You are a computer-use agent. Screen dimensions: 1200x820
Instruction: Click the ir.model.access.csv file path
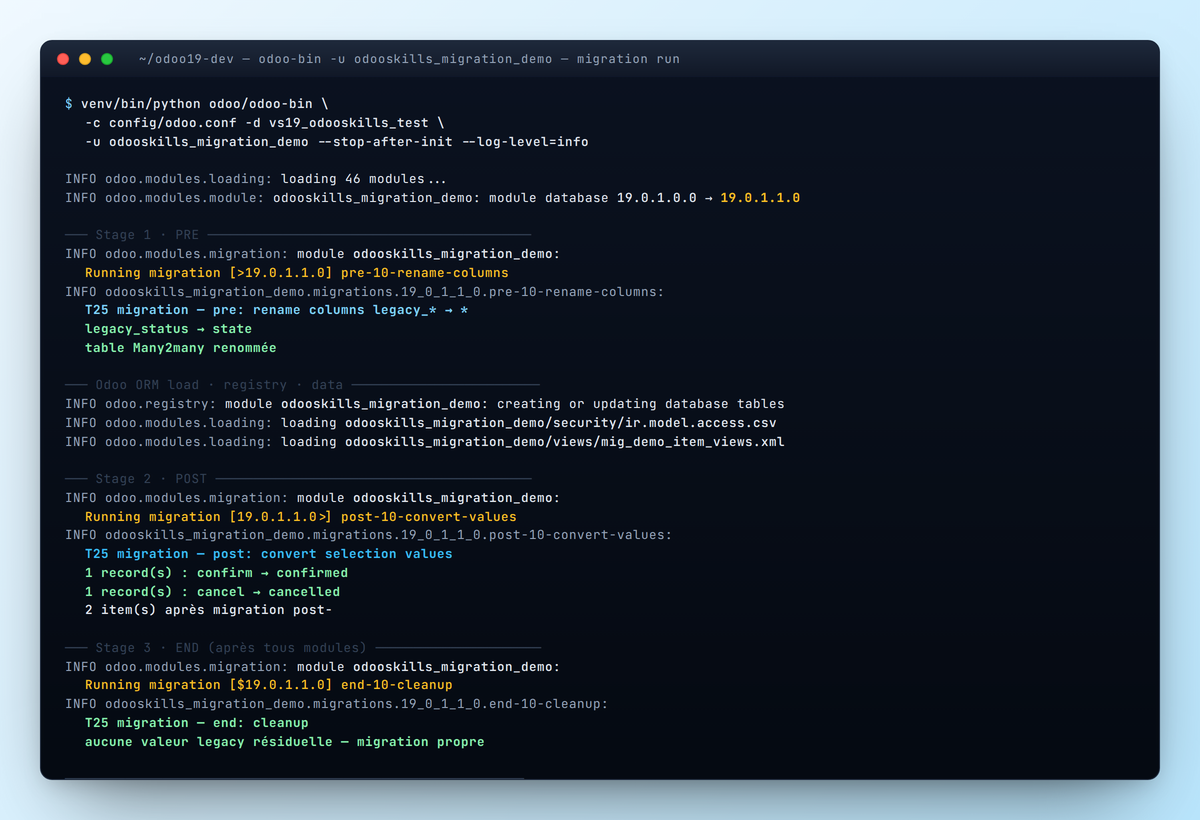point(560,423)
